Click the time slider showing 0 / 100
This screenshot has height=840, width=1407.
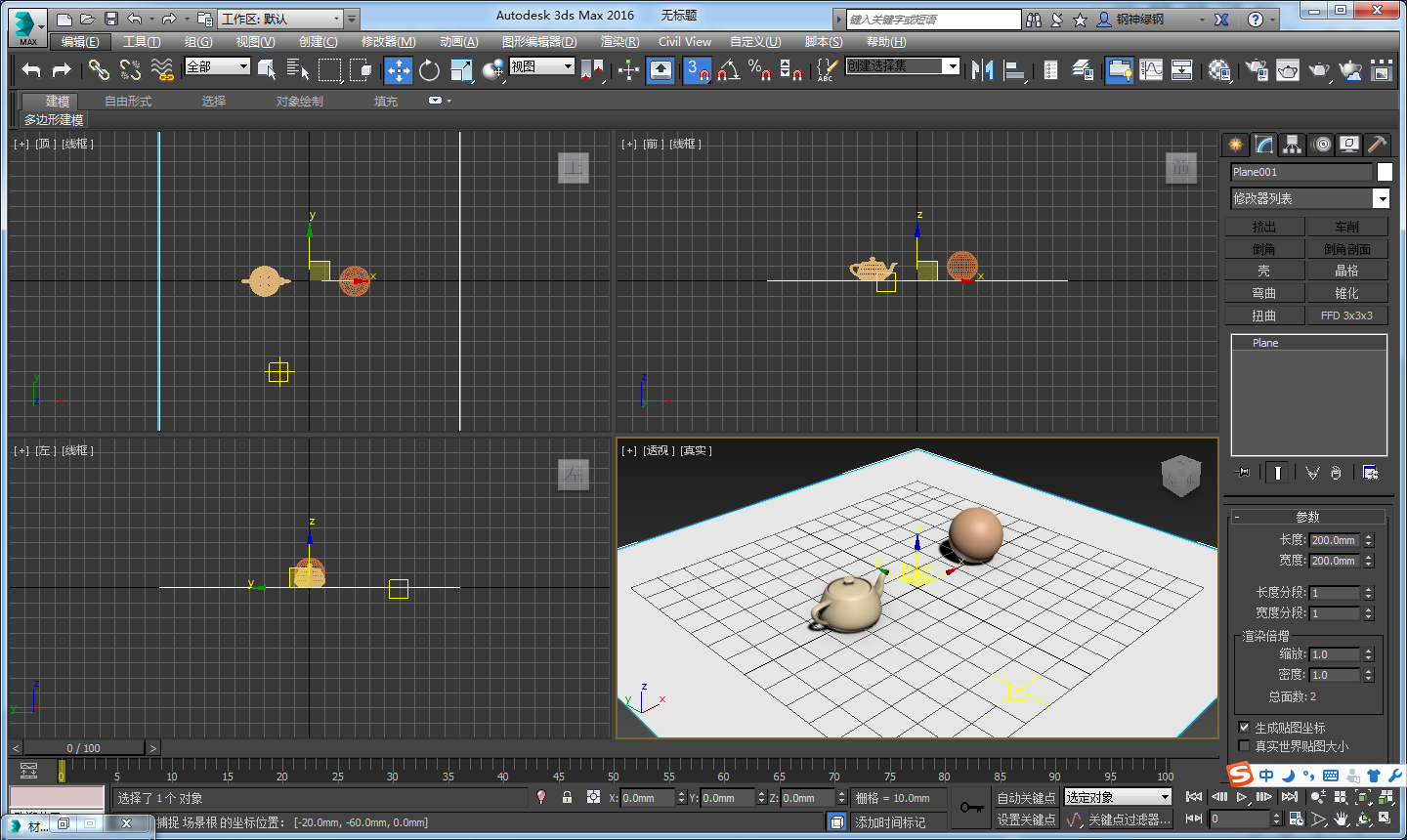pos(84,748)
